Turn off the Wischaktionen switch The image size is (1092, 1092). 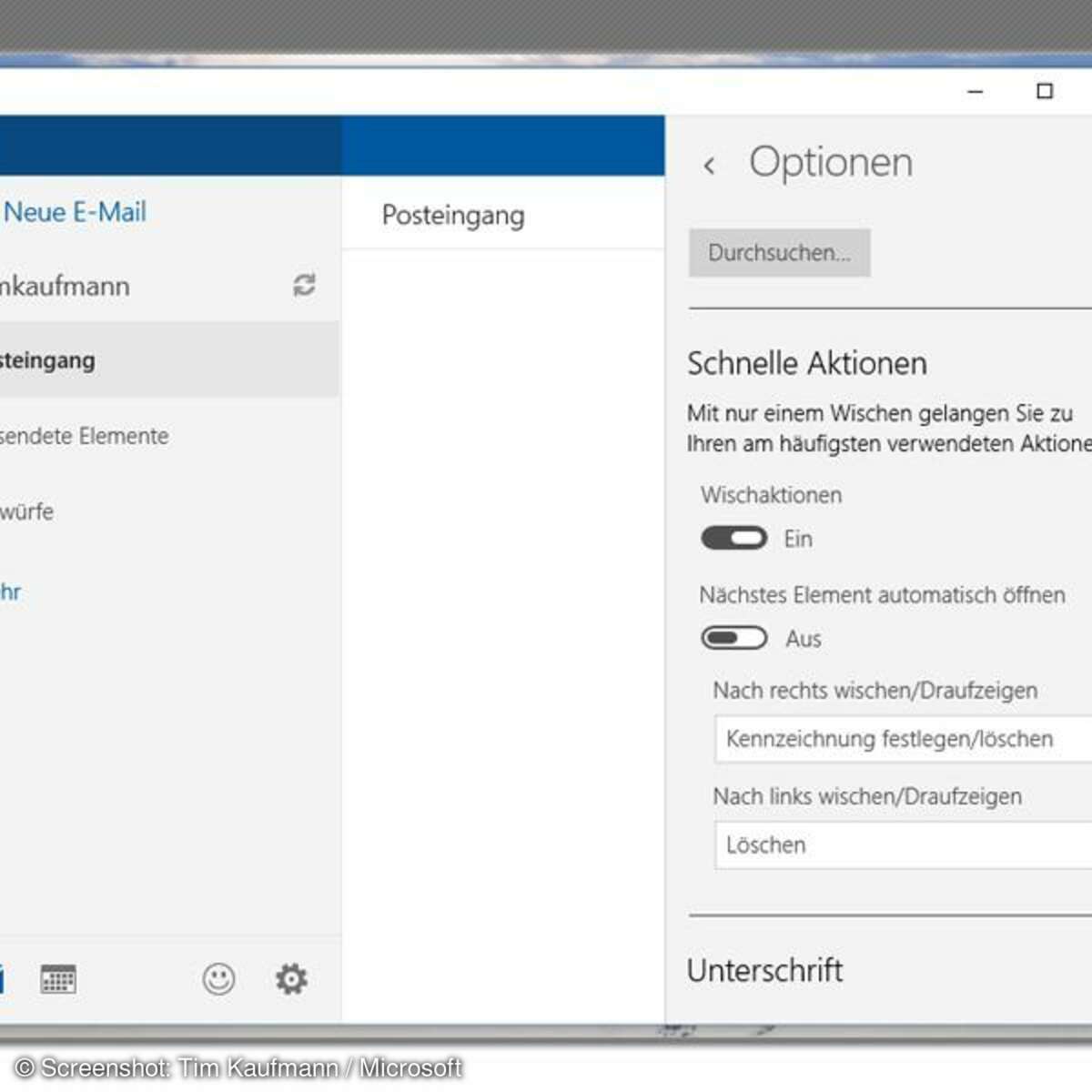pos(733,539)
